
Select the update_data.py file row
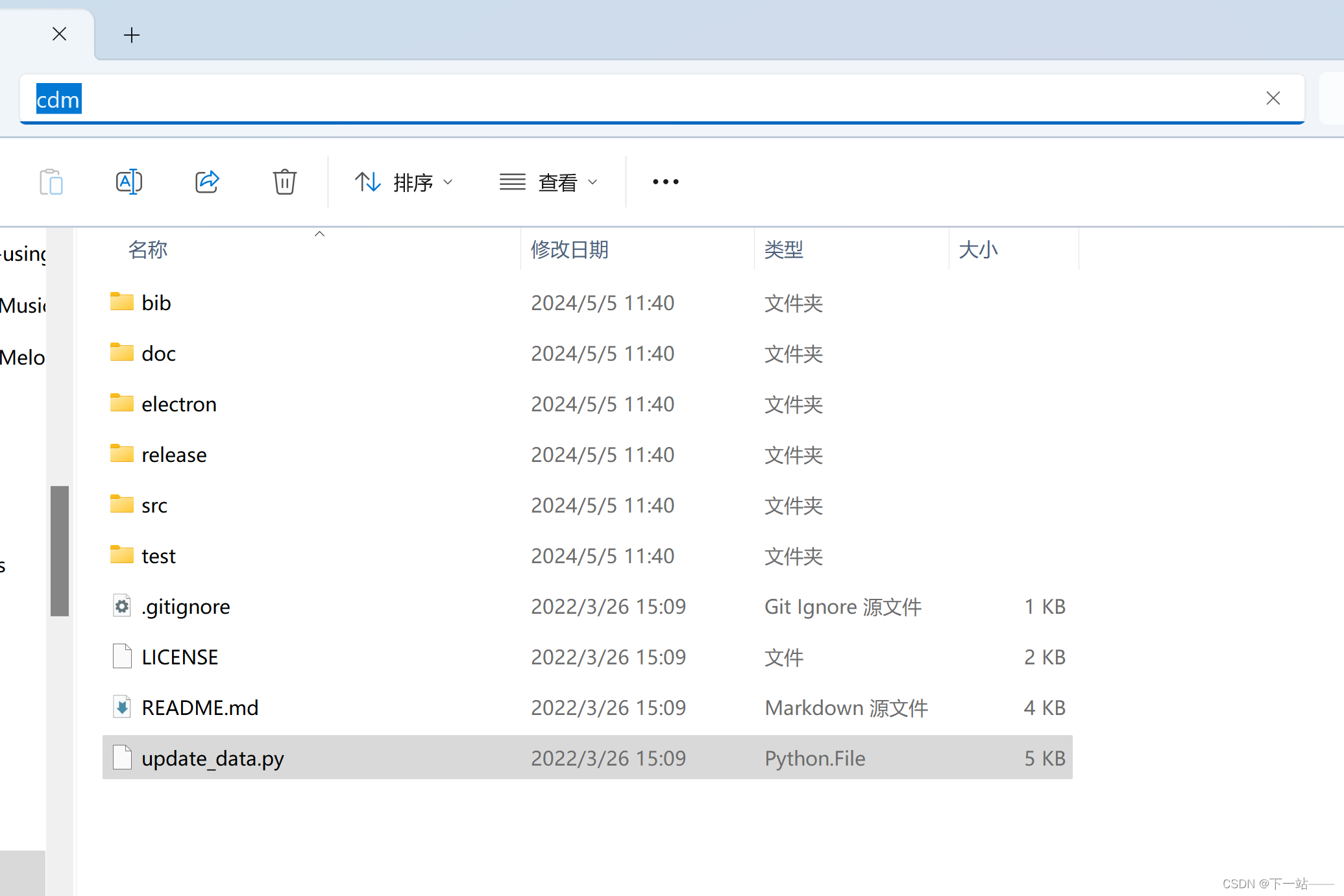[x=213, y=758]
